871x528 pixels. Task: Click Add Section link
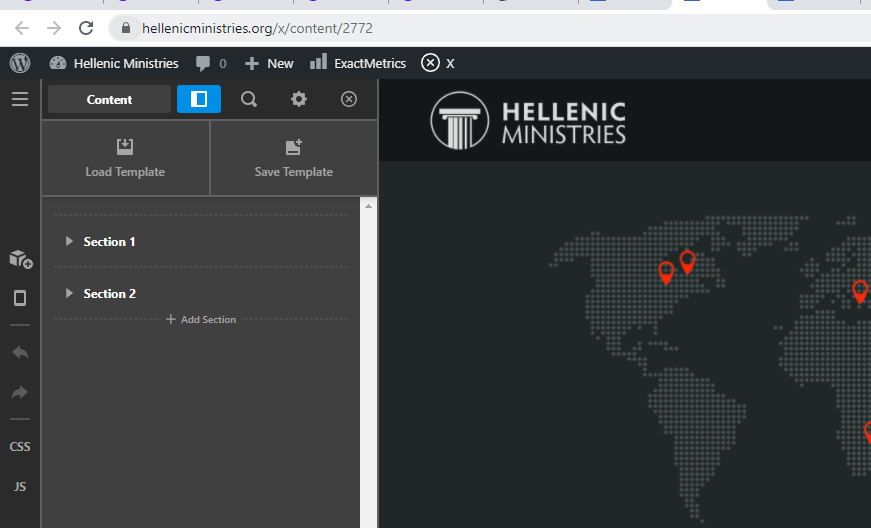201,319
